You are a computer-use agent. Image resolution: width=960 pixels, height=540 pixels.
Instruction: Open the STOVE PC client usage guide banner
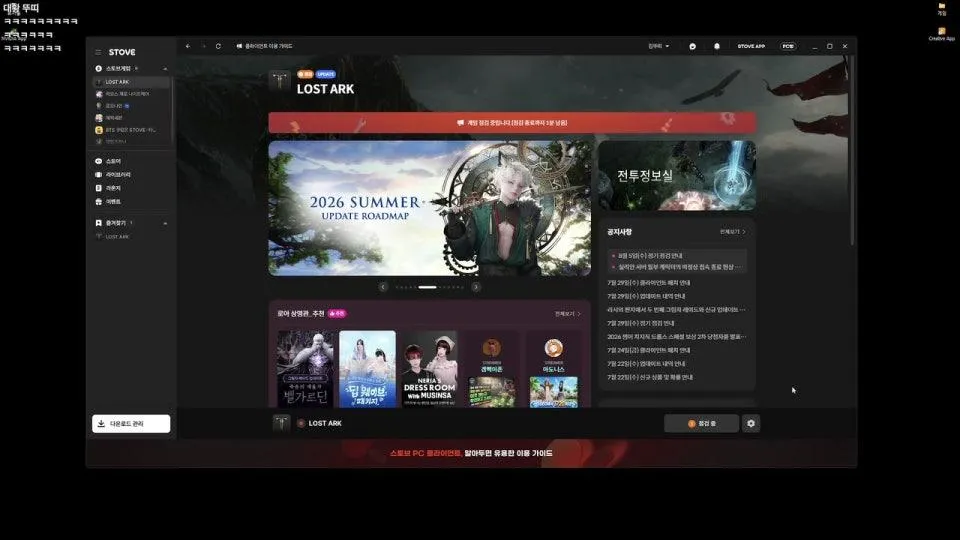coord(471,454)
